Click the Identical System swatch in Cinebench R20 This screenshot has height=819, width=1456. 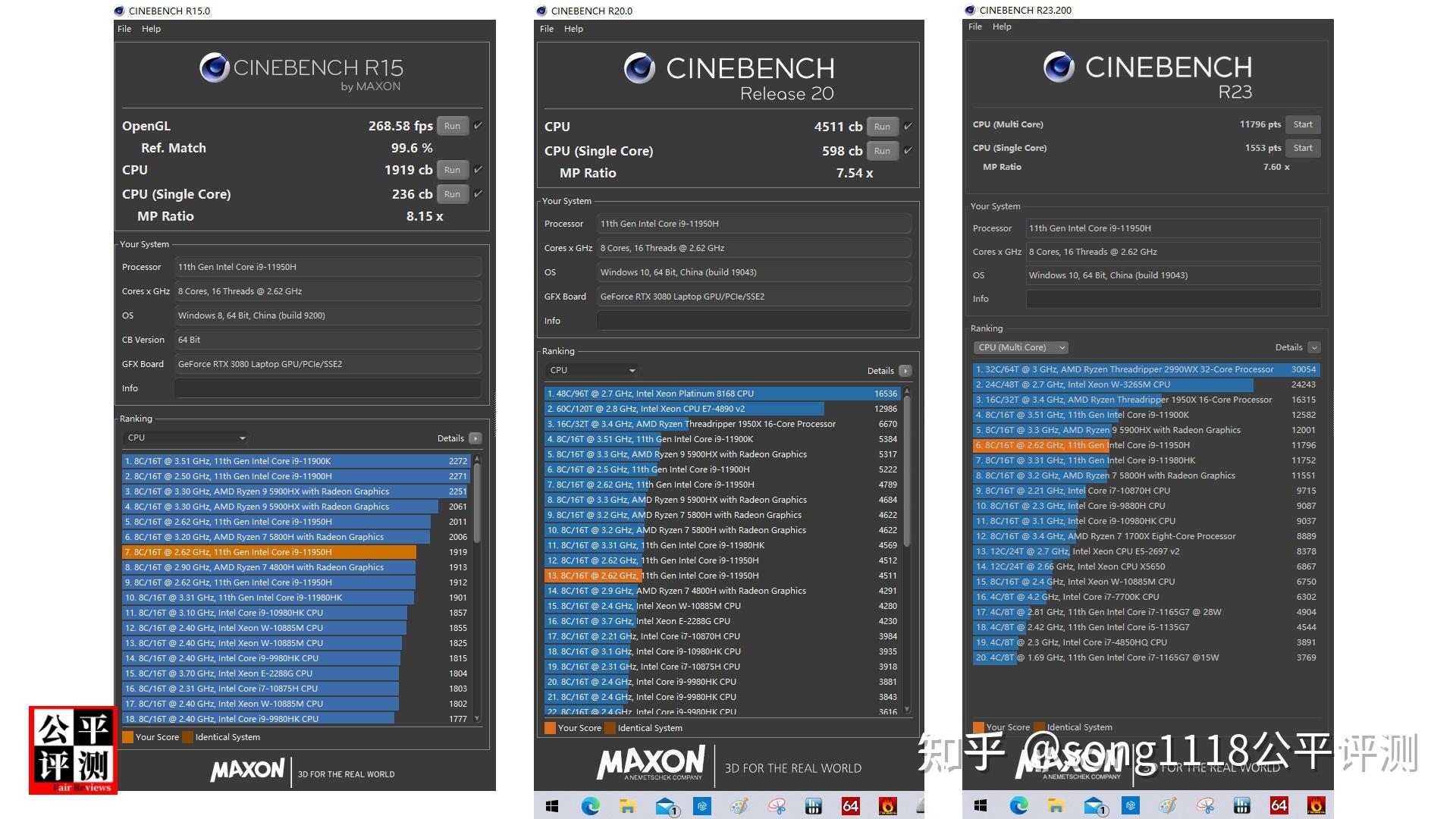(x=610, y=728)
